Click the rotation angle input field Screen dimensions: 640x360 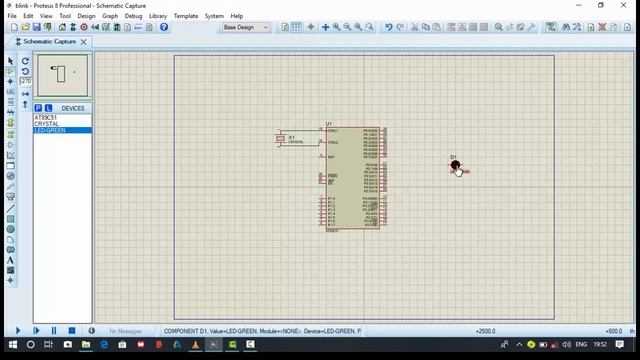pos(26,81)
